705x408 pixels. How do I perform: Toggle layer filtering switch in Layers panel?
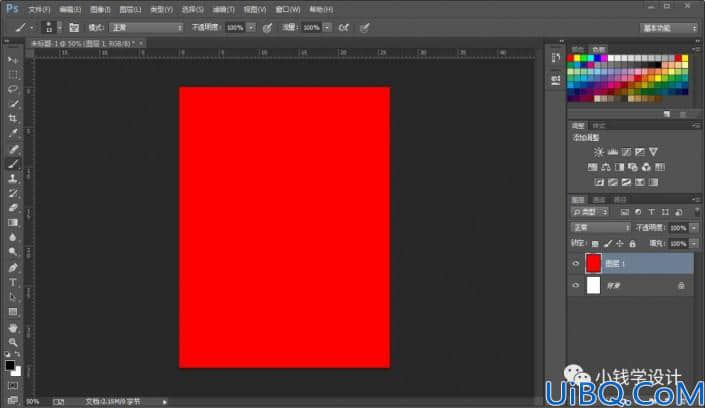point(696,212)
